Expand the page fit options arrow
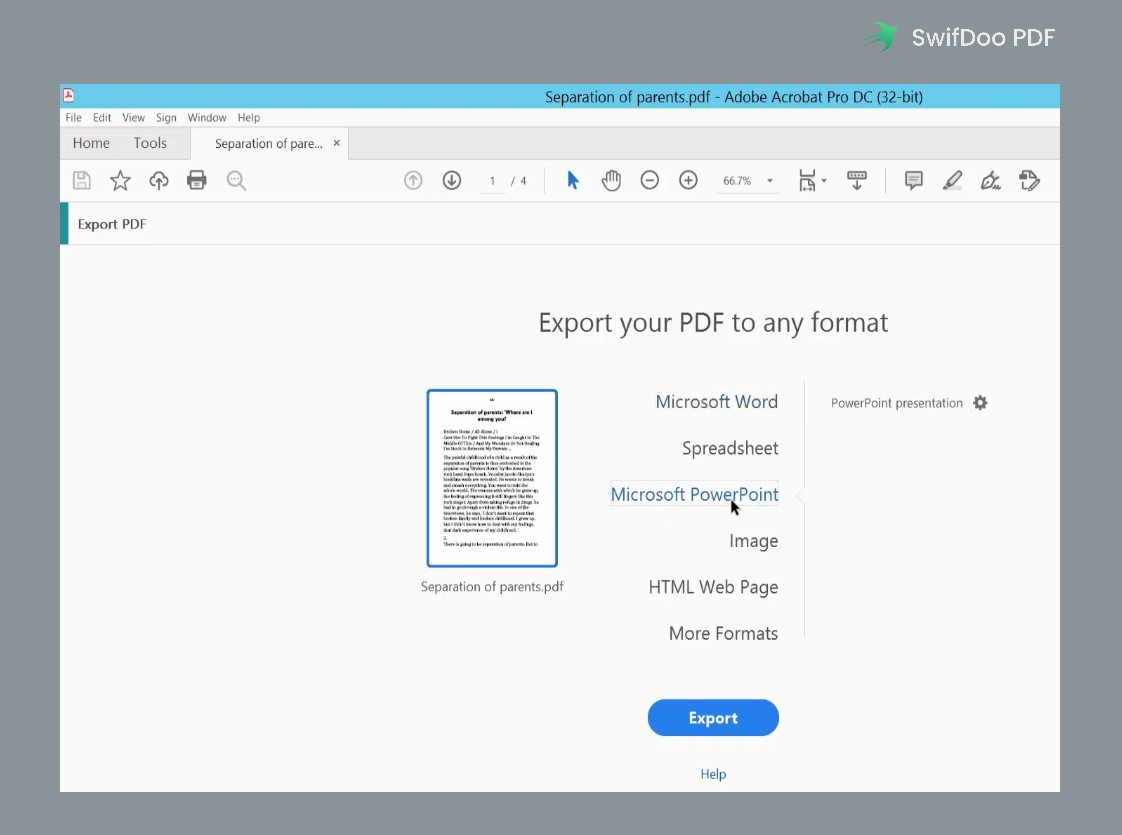1122x835 pixels. point(824,181)
